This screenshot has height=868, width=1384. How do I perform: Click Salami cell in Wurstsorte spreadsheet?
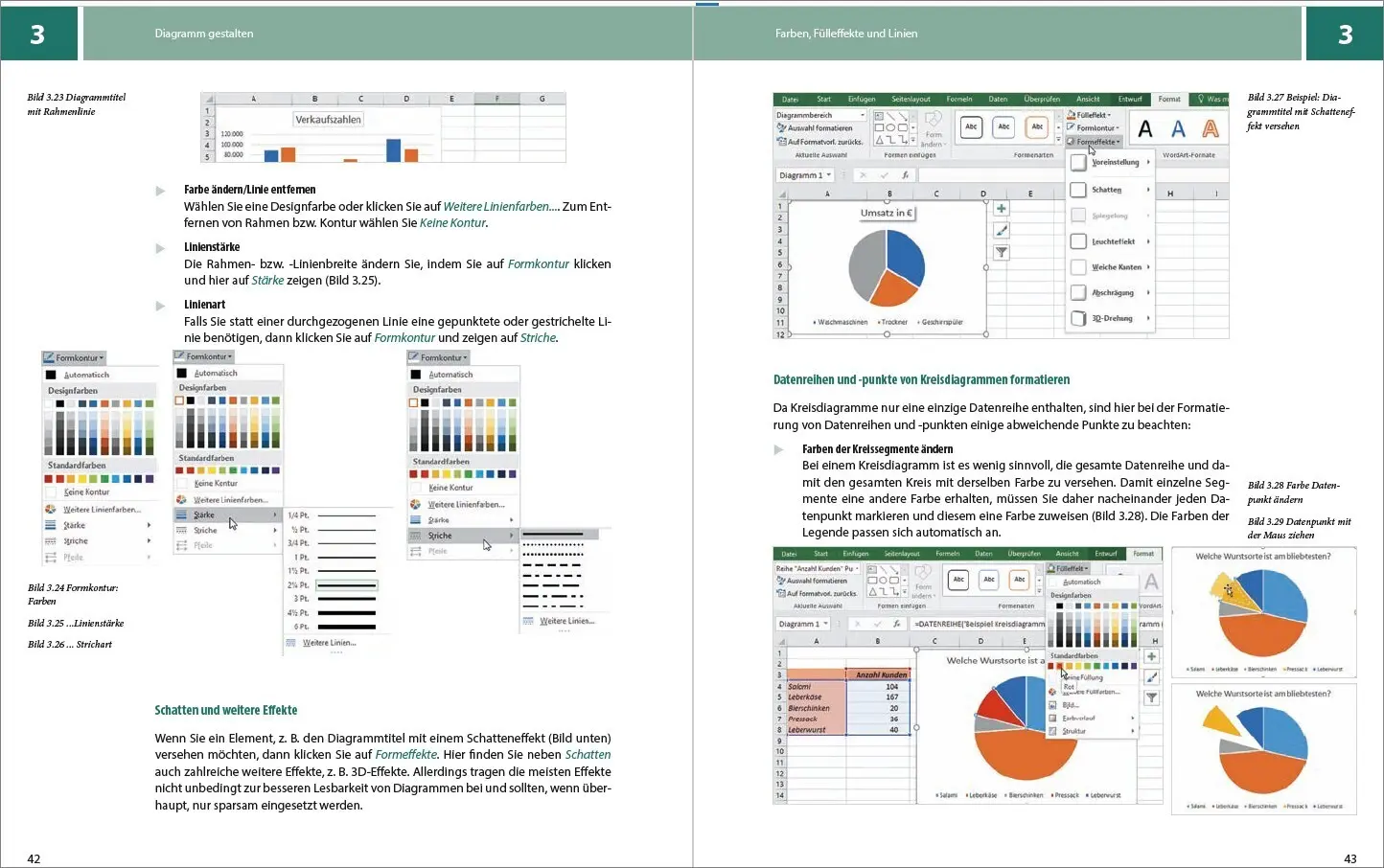[x=816, y=687]
